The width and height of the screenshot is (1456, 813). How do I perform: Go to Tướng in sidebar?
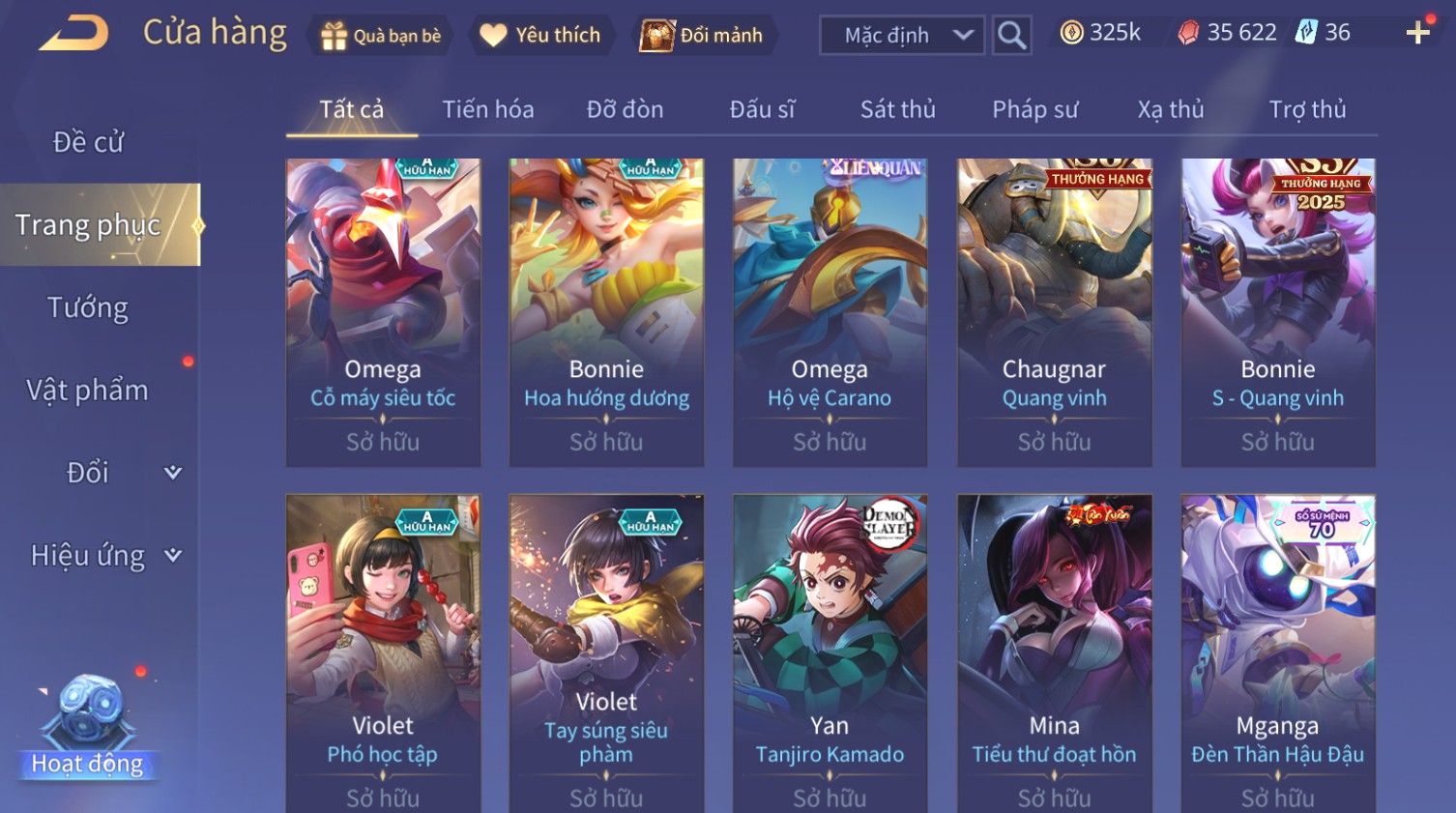88,307
